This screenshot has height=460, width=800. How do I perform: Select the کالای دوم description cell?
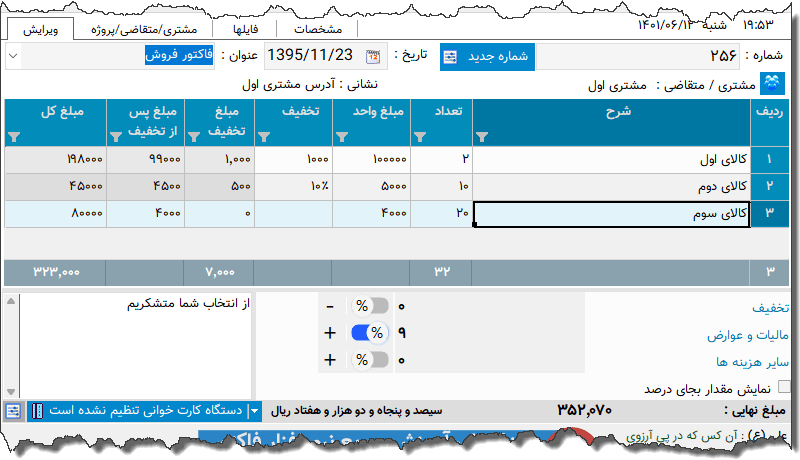[x=611, y=186]
